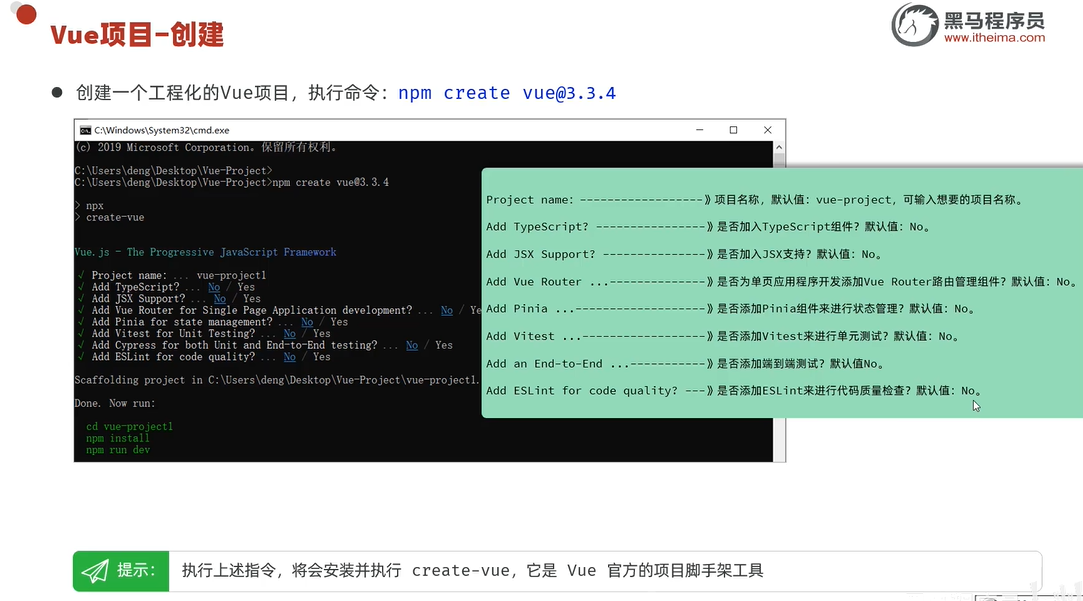Select No option for Add JSX Support
The height and width of the screenshot is (601, 1083).
pyautogui.click(x=220, y=298)
